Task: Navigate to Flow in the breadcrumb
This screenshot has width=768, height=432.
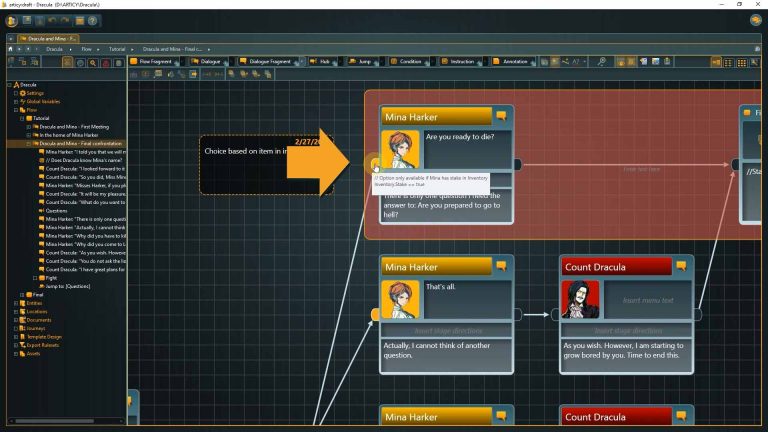Action: [x=86, y=49]
